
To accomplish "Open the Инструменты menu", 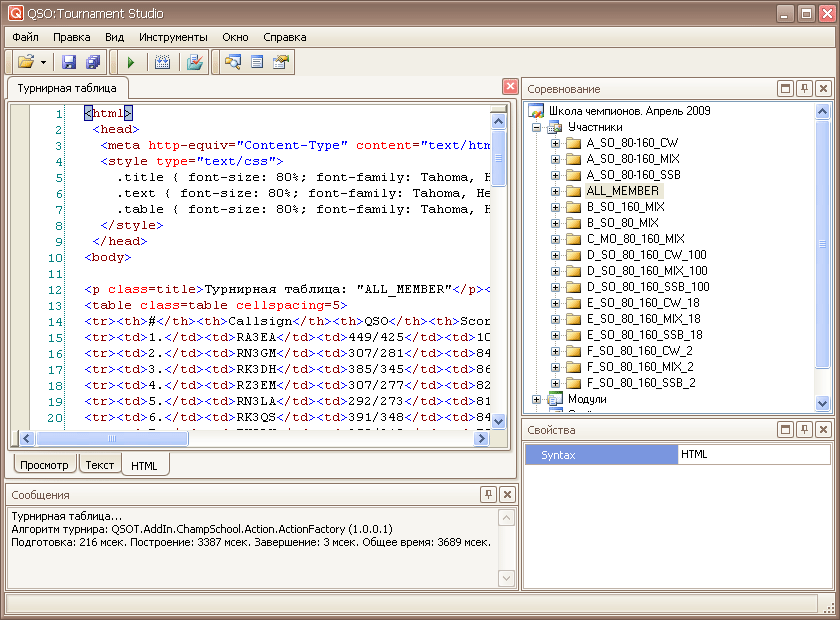I will tap(173, 37).
